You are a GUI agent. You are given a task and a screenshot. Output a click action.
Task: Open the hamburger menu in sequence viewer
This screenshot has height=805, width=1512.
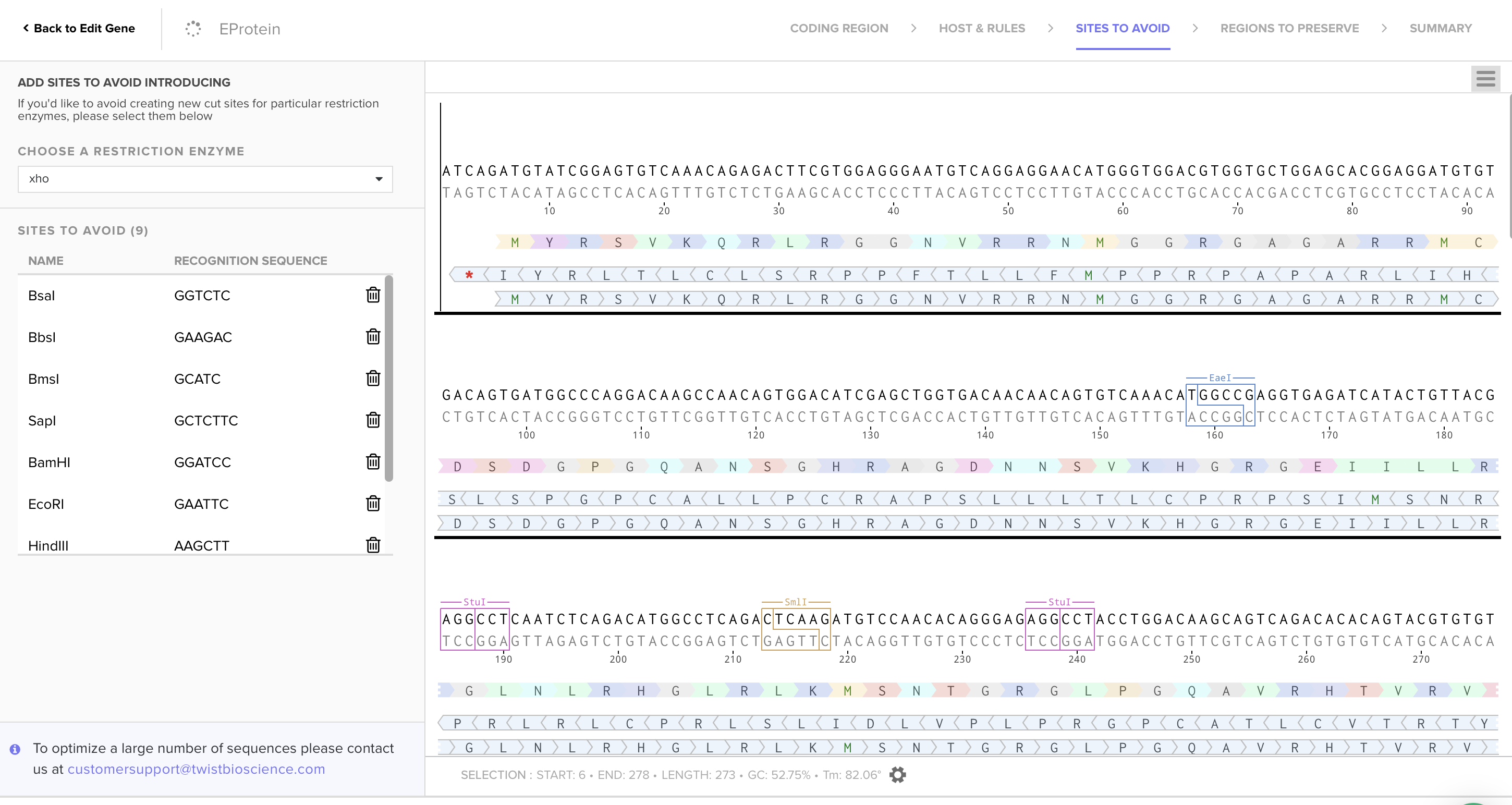tap(1485, 79)
